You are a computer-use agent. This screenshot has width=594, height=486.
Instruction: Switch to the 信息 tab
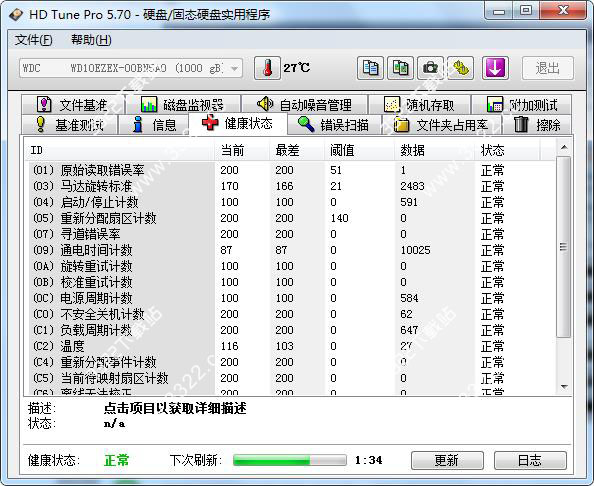(154, 125)
